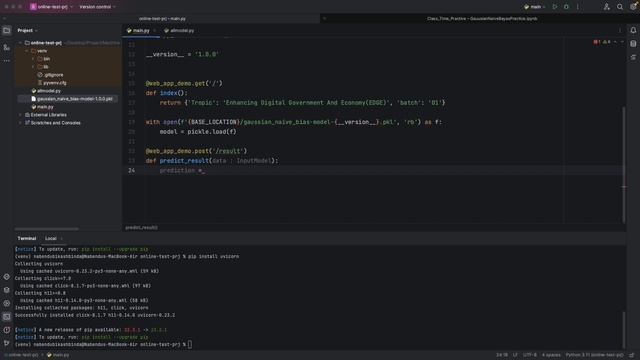640x360 pixels.
Task: Click the project panel horizontal scrollbar
Action: [47, 229]
